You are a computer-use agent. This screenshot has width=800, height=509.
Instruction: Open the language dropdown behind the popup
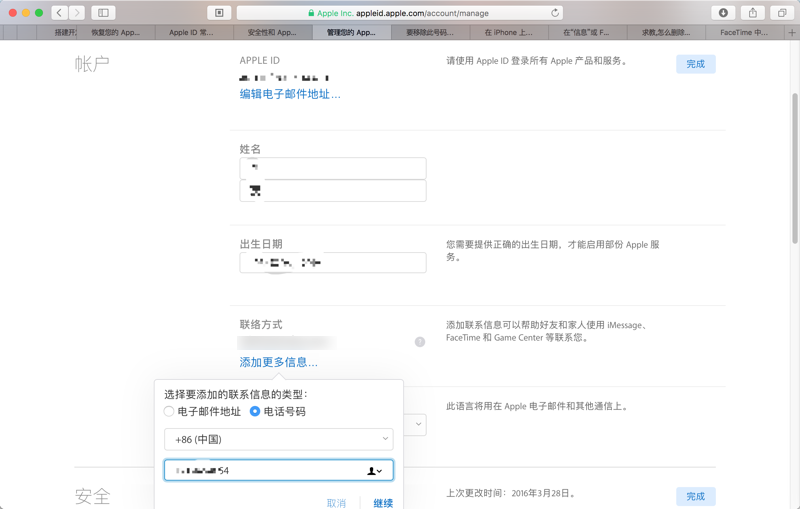(417, 424)
